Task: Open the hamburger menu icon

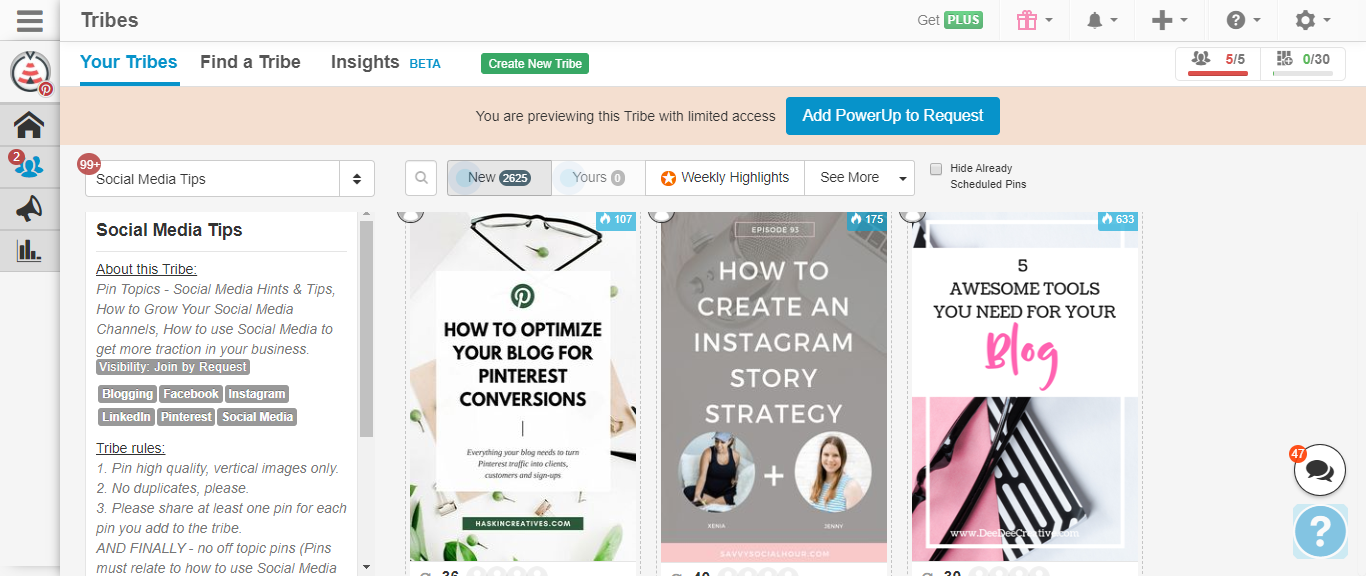Action: (29, 20)
